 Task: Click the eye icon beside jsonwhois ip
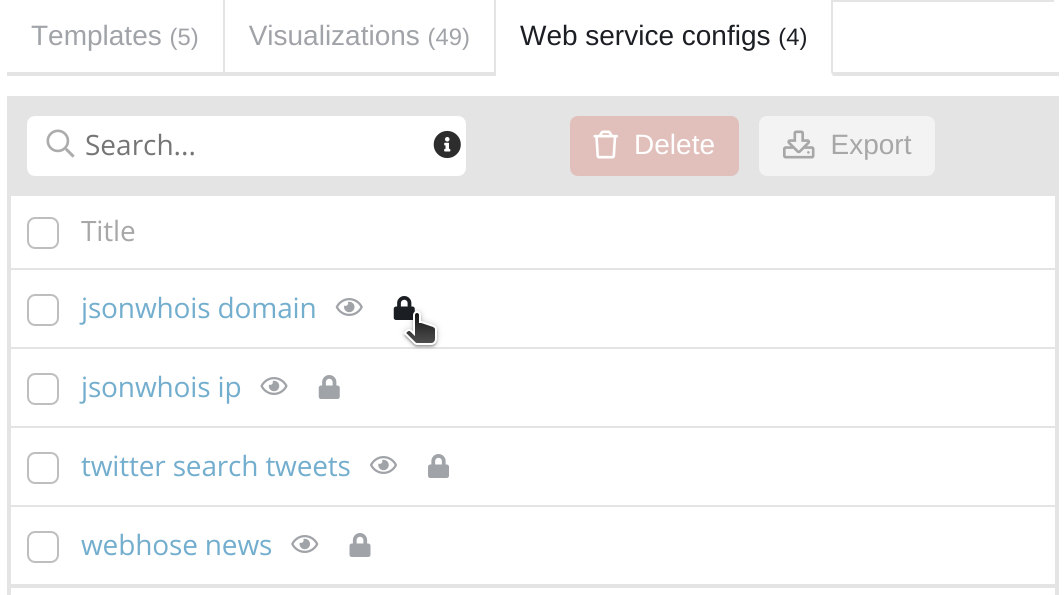click(x=274, y=387)
